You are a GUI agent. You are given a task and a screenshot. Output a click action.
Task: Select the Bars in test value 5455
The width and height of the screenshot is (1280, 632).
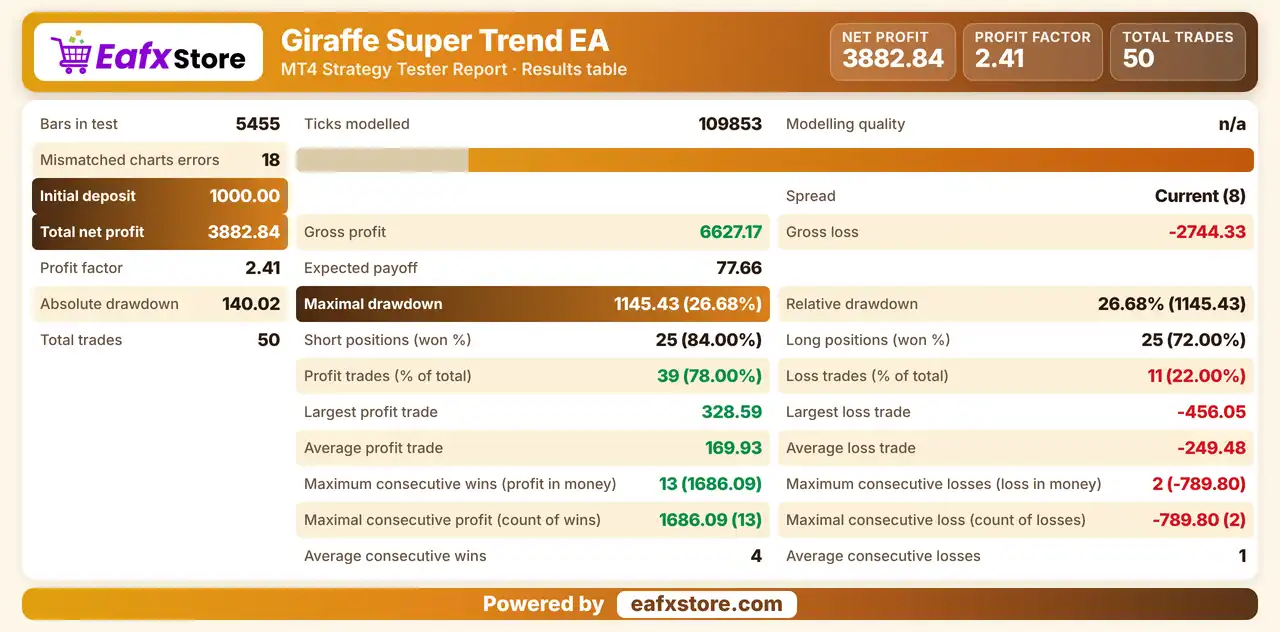pyautogui.click(x=258, y=124)
